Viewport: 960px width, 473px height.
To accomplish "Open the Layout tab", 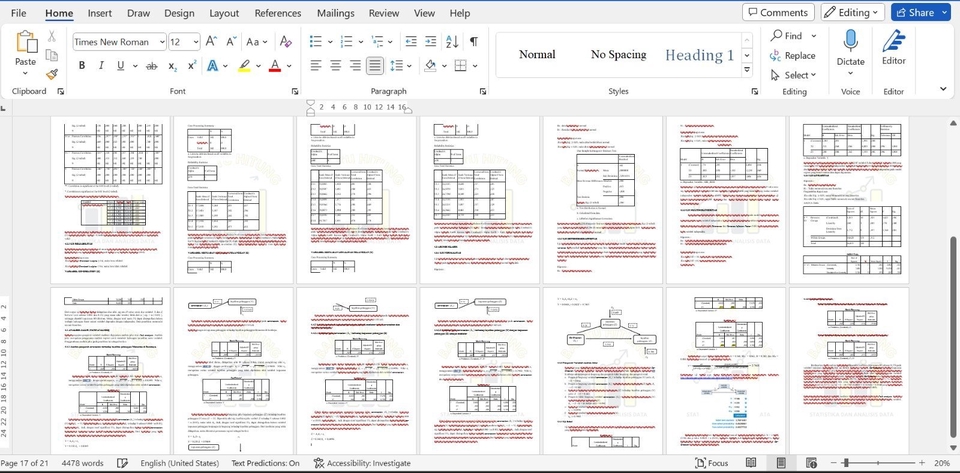I will click(x=224, y=13).
